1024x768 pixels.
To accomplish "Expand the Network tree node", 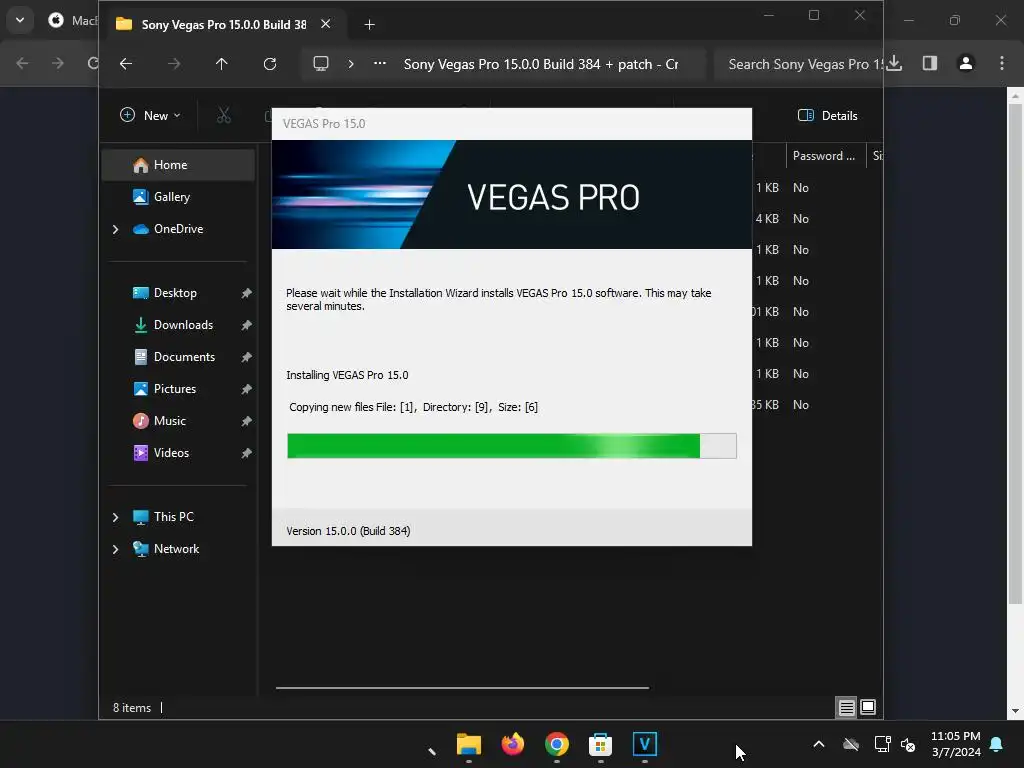I will [116, 549].
